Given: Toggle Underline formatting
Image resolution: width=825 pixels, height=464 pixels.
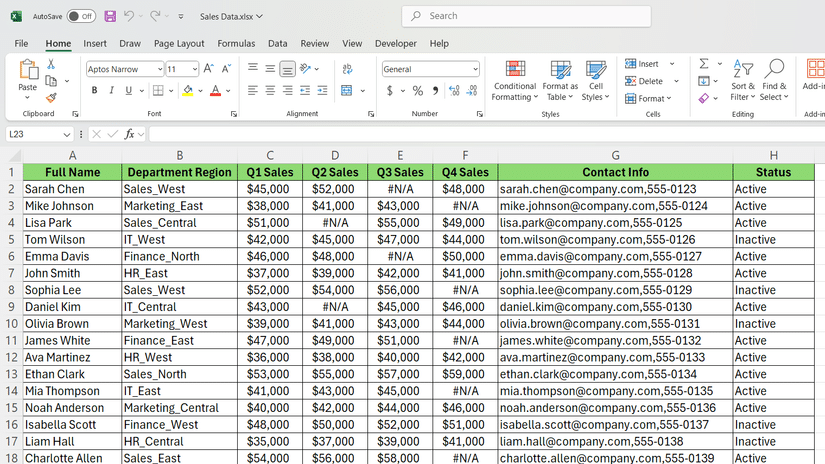Looking at the screenshot, I should pyautogui.click(x=128, y=90).
